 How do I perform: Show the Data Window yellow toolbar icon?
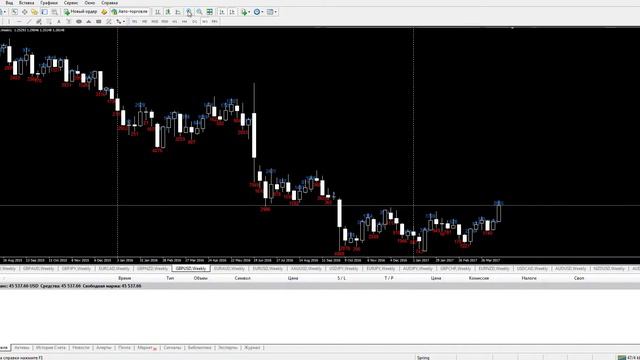tap(35, 12)
